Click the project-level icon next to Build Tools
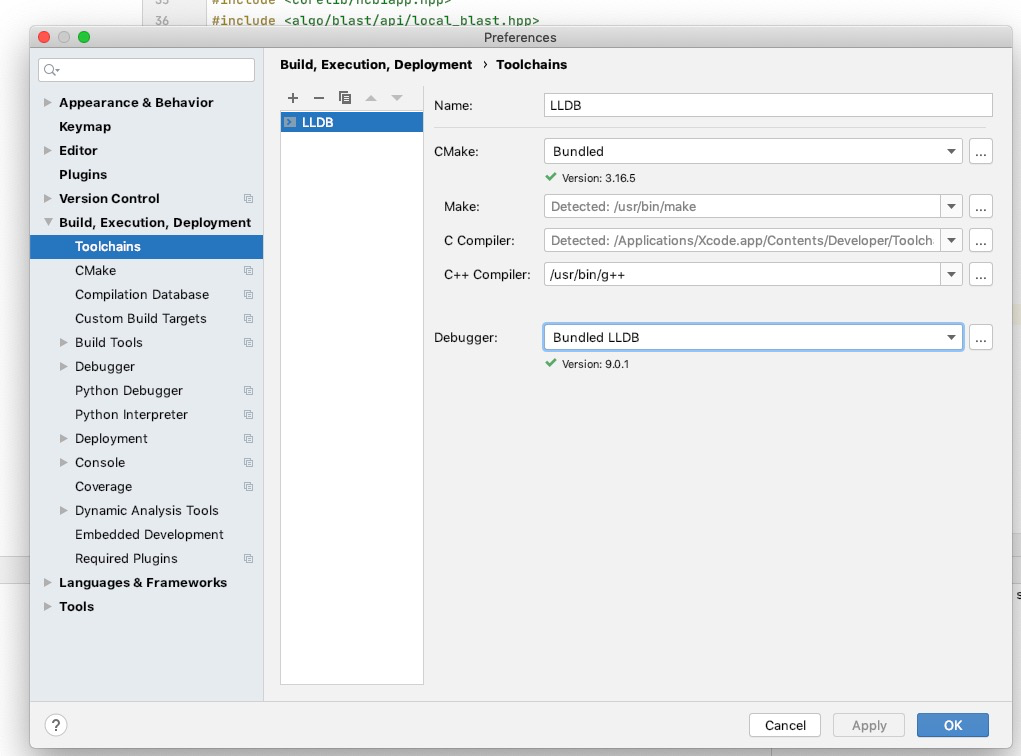Image resolution: width=1021 pixels, height=756 pixels. [x=248, y=343]
